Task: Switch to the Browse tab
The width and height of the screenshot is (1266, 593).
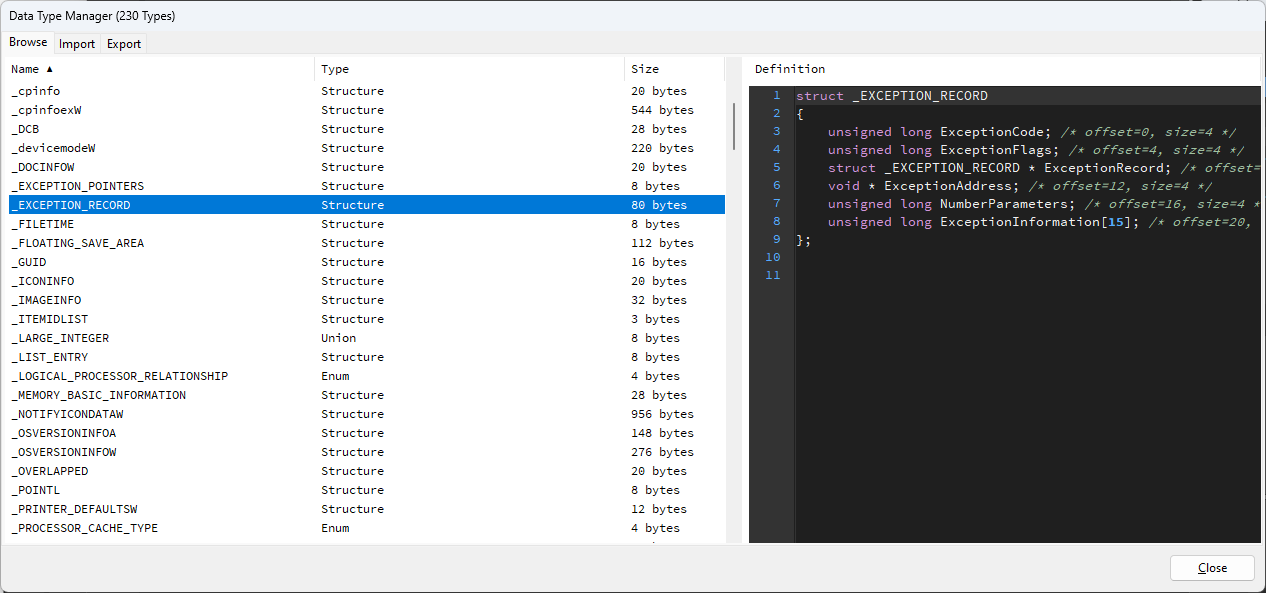Action: [x=28, y=43]
